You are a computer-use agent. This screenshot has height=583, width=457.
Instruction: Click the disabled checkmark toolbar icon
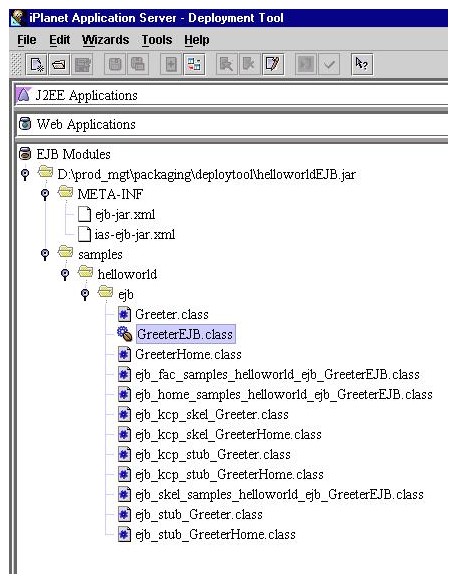(x=329, y=65)
